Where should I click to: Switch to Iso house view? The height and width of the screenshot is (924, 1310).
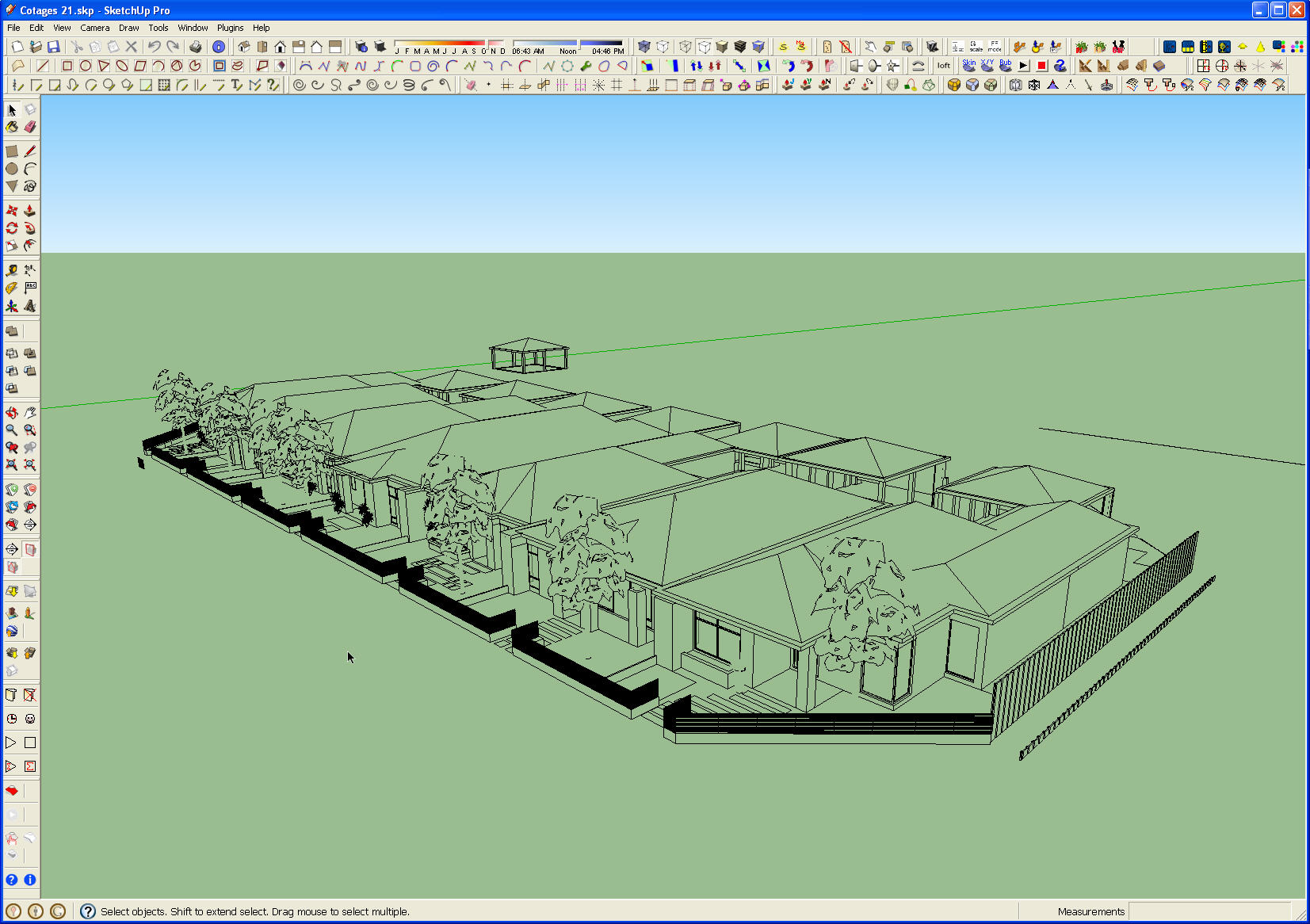coord(244,47)
